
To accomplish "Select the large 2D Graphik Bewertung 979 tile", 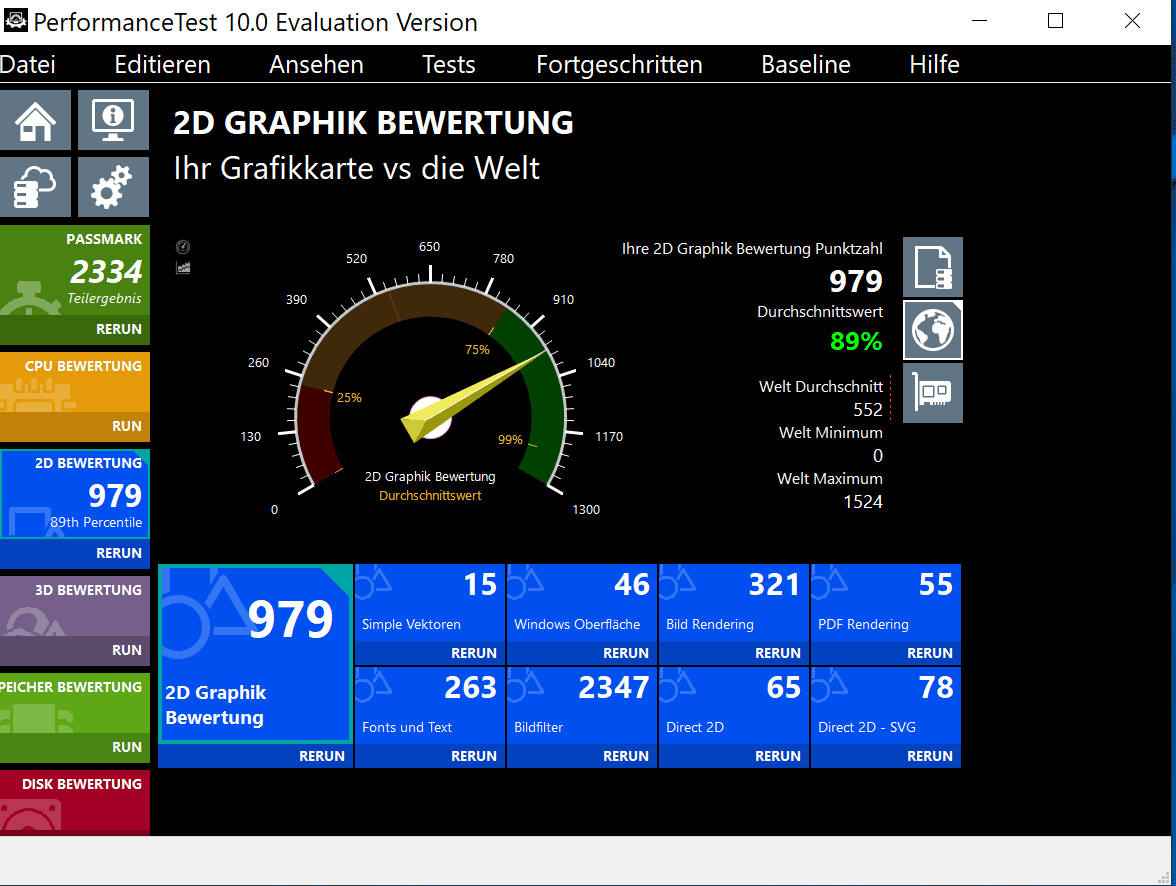I will pyautogui.click(x=256, y=653).
